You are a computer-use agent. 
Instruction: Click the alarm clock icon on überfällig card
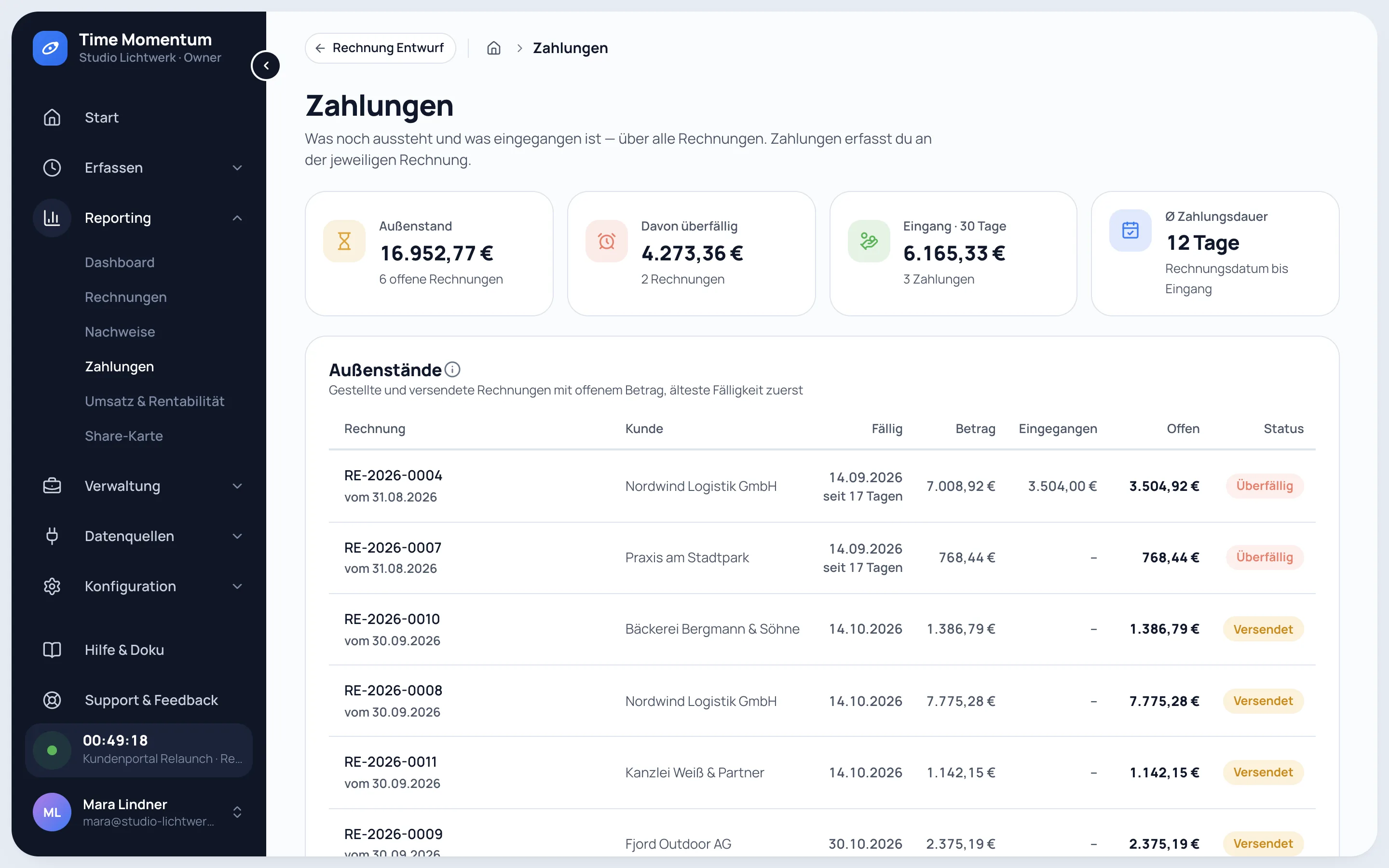(607, 241)
